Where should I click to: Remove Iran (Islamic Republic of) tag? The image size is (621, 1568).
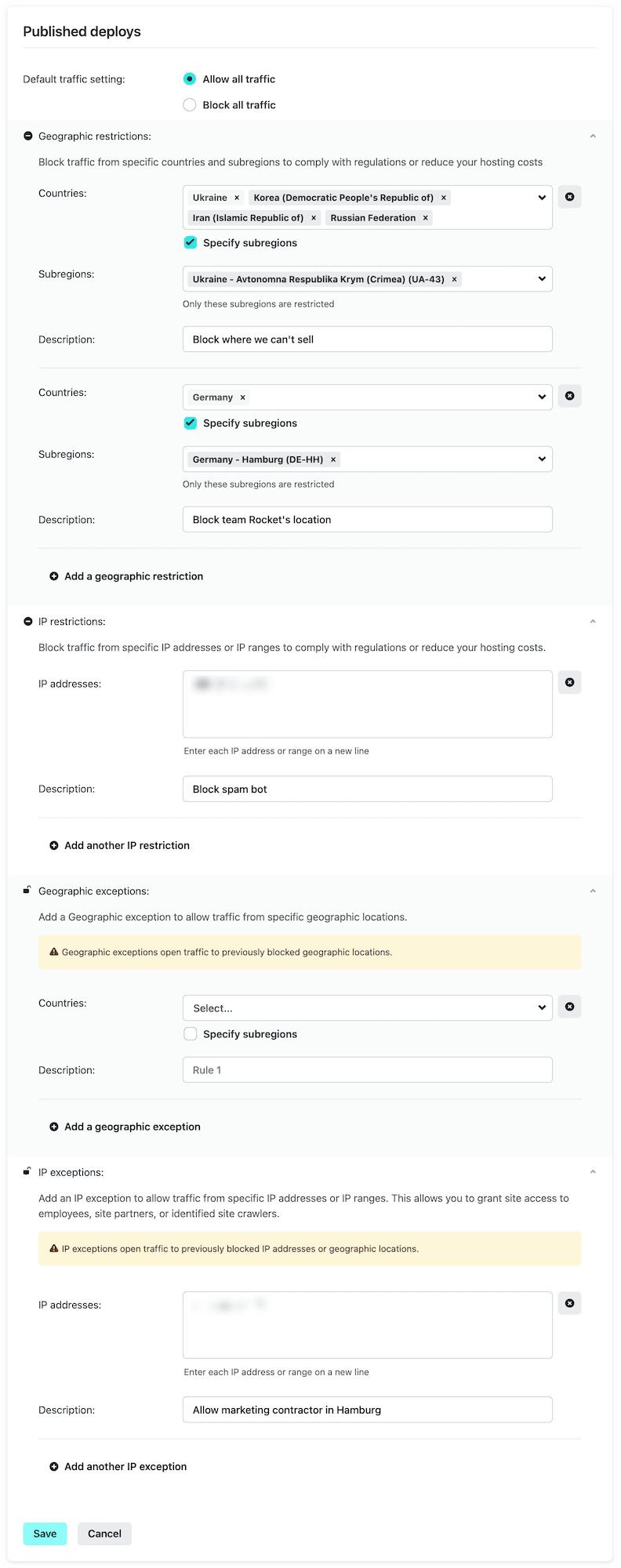[314, 218]
